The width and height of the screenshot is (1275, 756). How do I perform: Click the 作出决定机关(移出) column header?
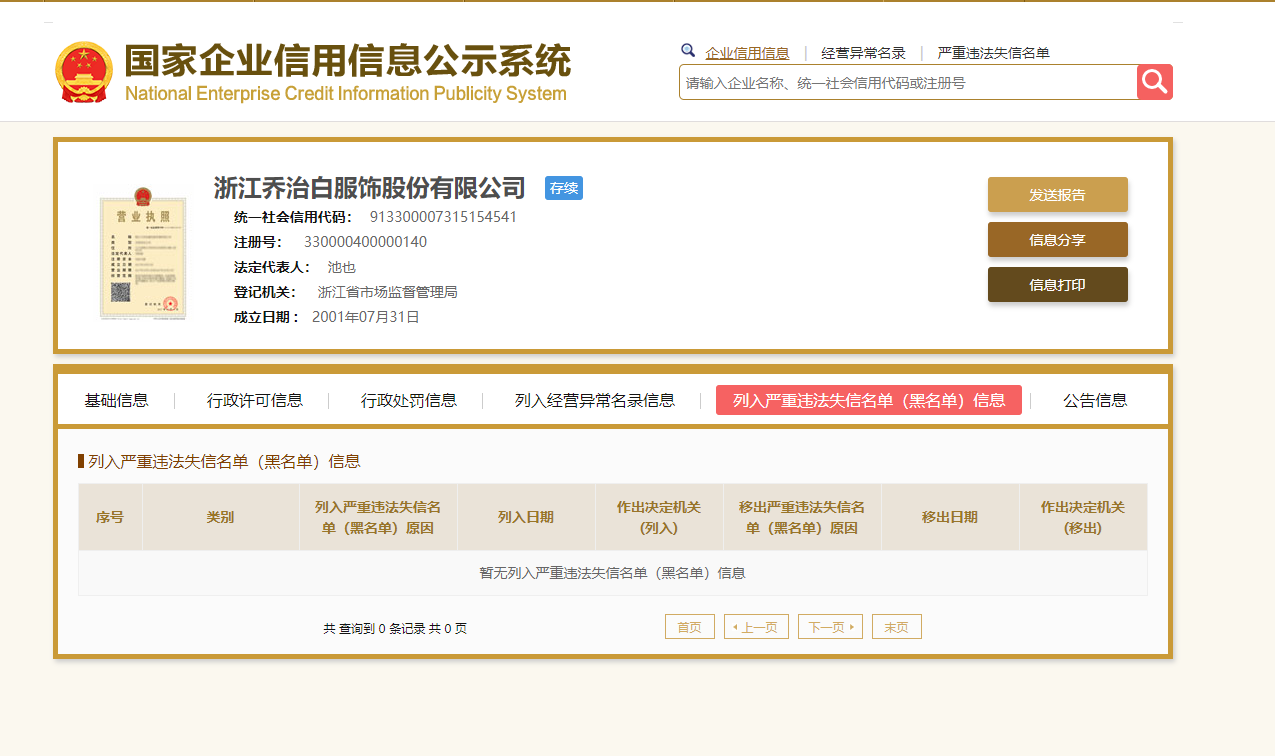(1083, 517)
